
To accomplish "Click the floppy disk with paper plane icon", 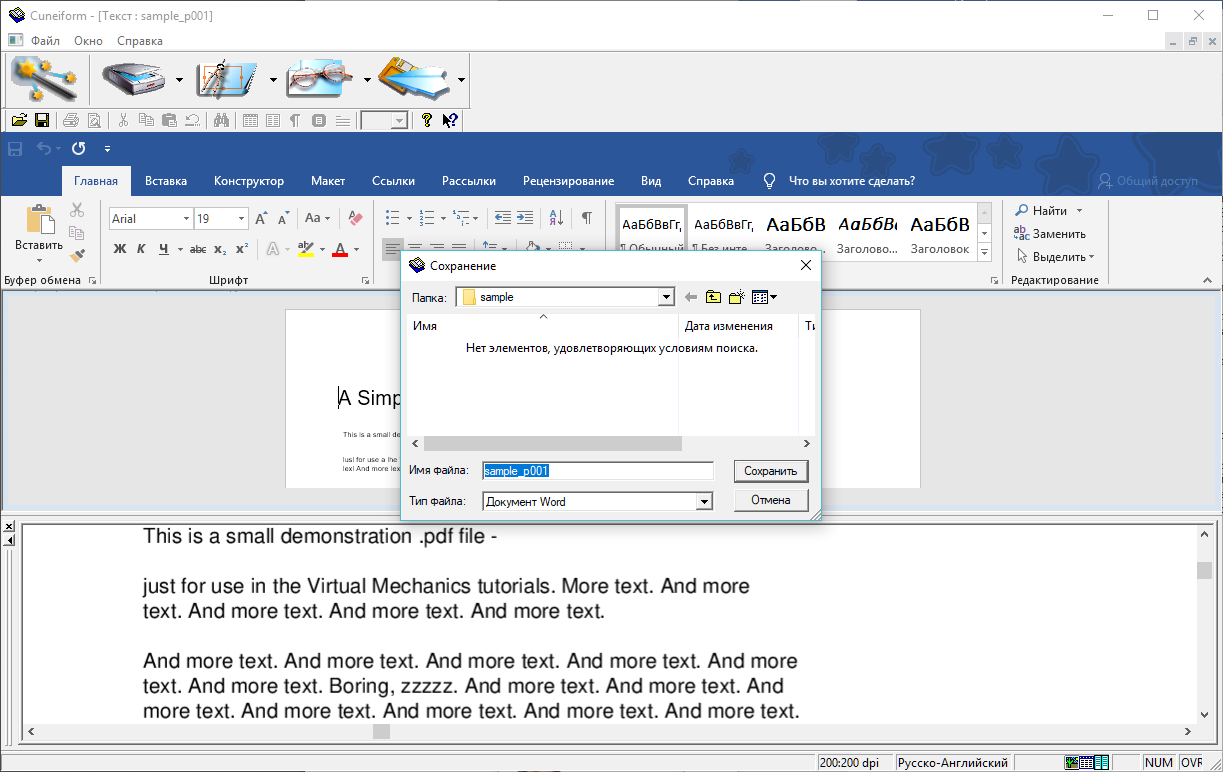I will [414, 79].
